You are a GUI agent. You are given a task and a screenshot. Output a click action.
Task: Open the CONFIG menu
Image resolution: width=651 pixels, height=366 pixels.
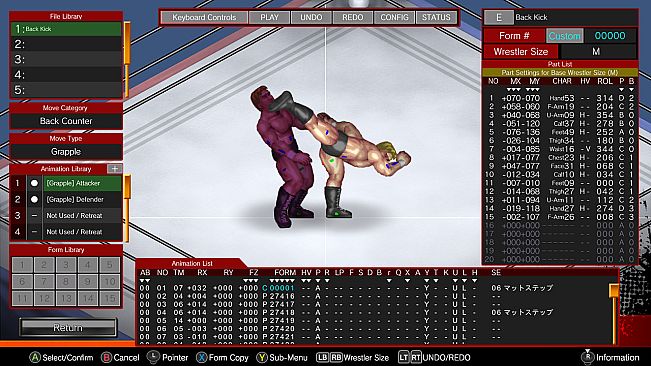(394, 17)
